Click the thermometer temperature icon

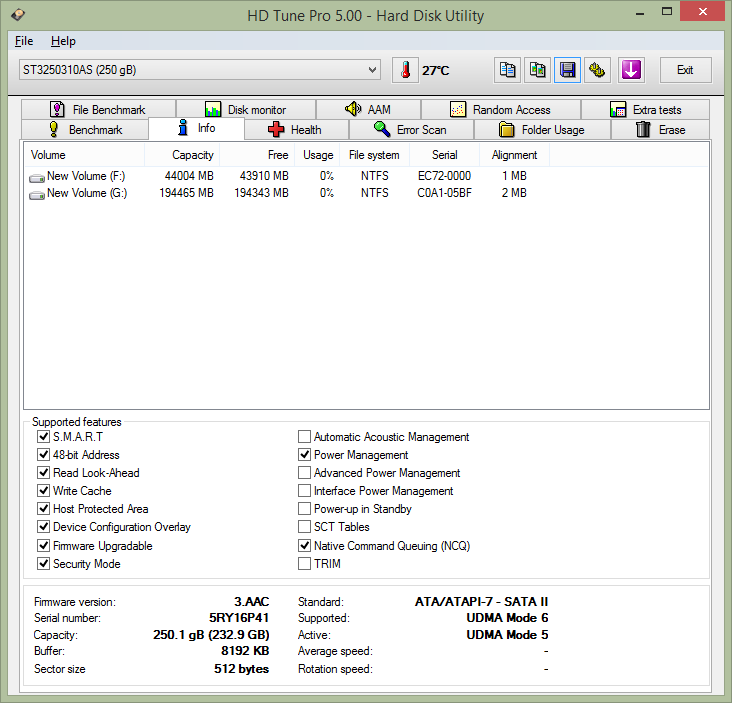click(x=405, y=70)
